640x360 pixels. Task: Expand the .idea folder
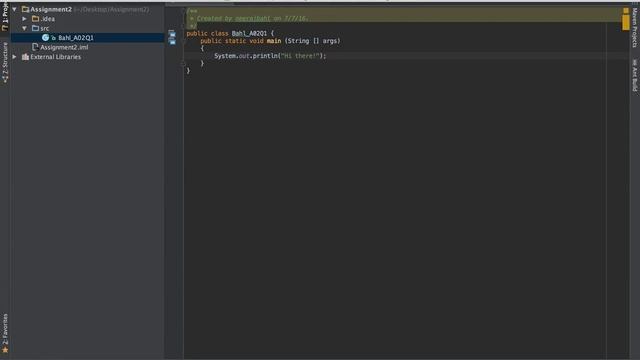point(24,19)
